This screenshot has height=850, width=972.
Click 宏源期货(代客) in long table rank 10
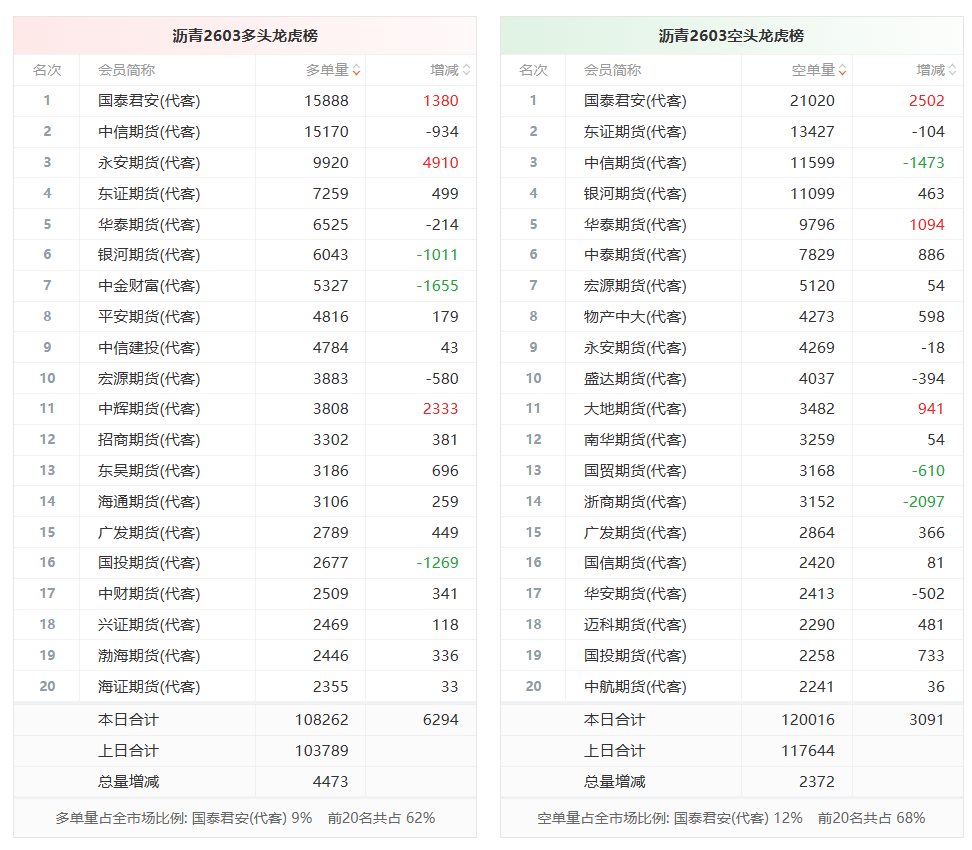click(149, 379)
